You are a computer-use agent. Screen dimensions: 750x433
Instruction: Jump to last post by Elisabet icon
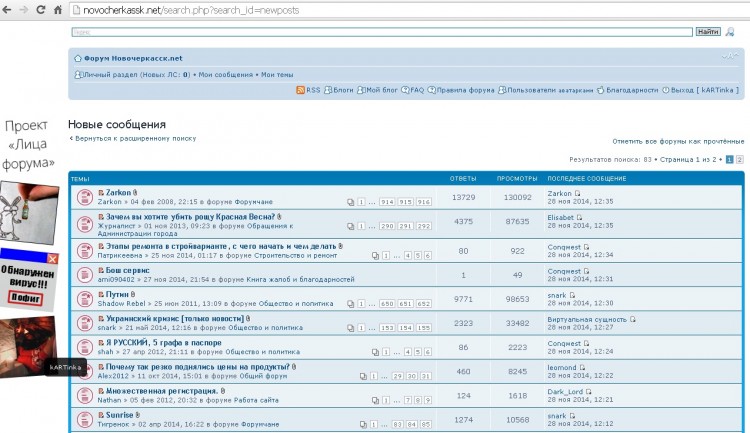click(579, 217)
